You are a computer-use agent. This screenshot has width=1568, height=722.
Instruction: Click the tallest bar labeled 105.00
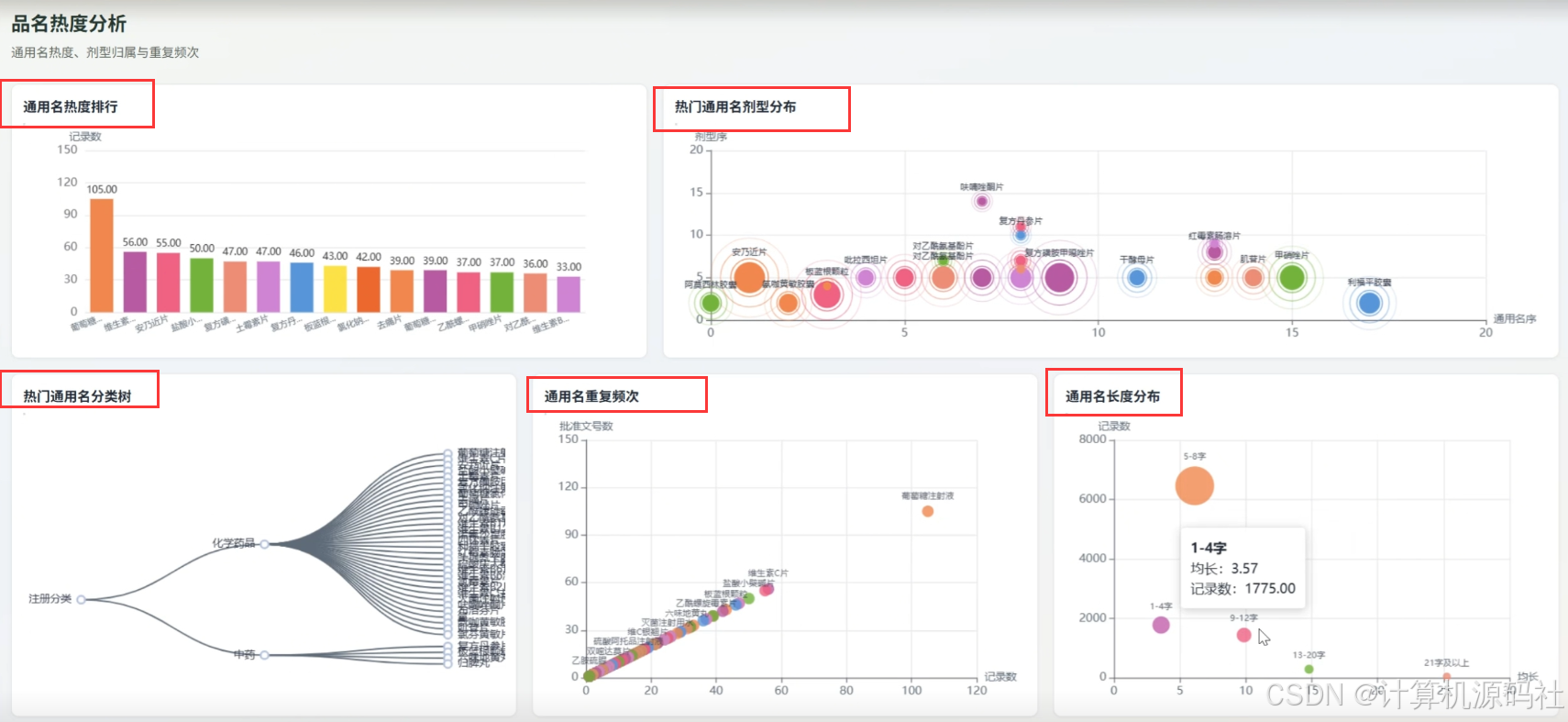tap(102, 256)
